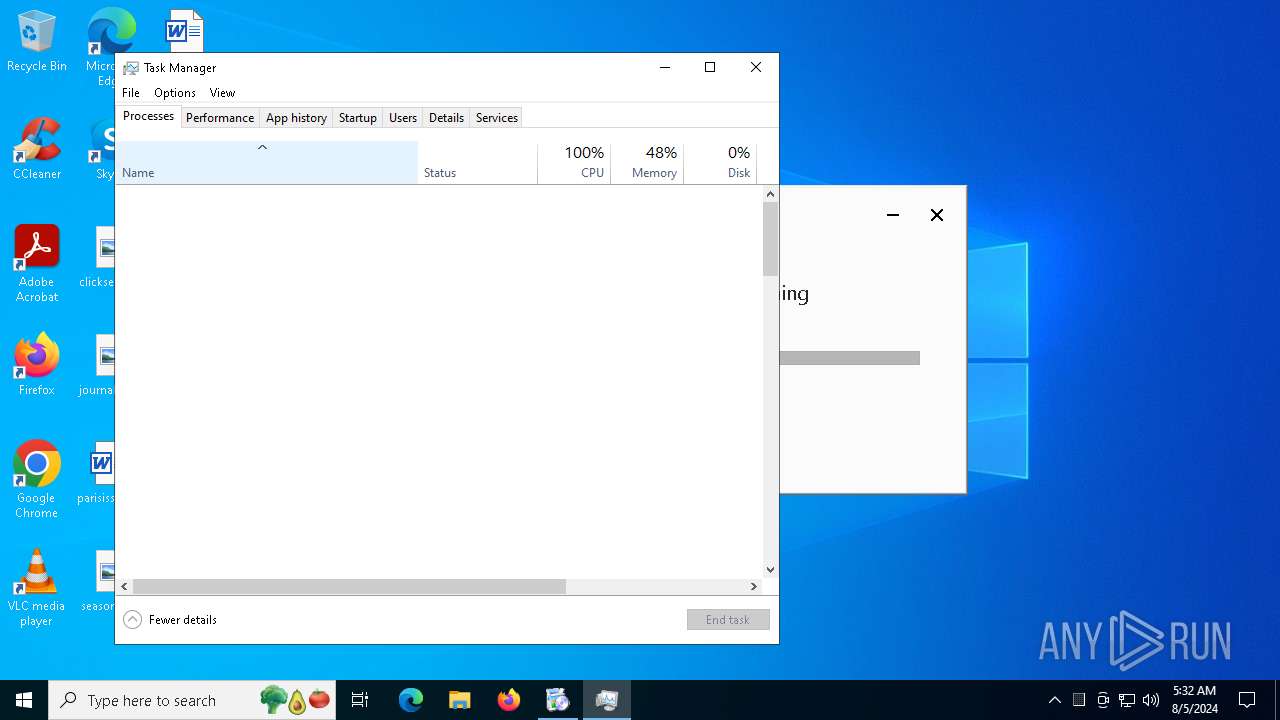Select the Google Chrome desktop icon
The image size is (1280, 720).
(37, 480)
